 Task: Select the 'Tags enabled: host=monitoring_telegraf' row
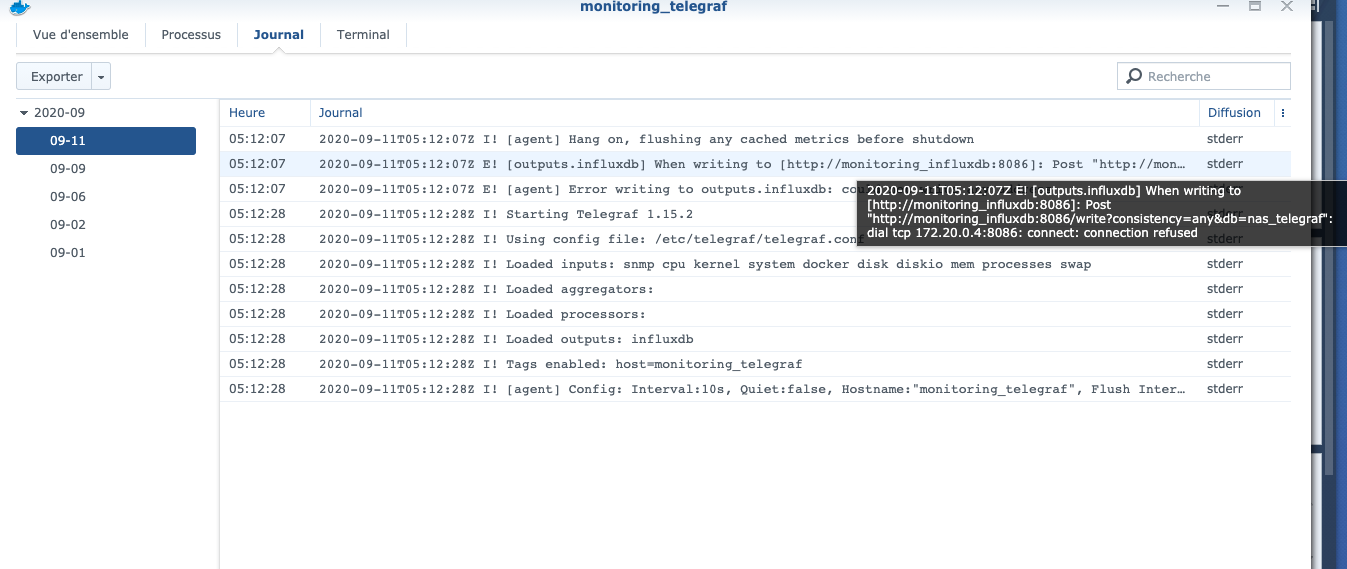click(x=755, y=364)
